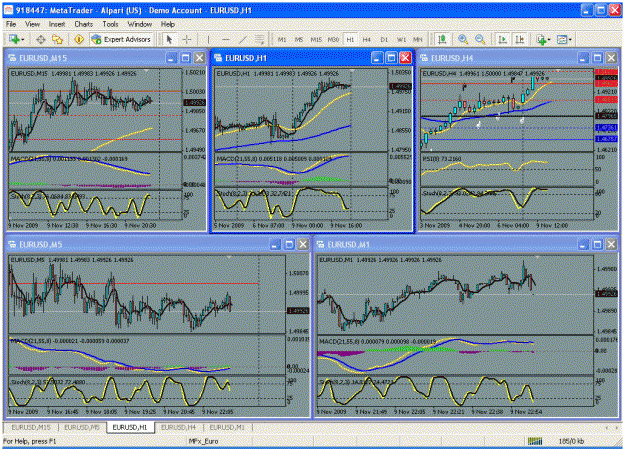The width and height of the screenshot is (625, 449).
Task: Expand the New Chart dropdown arrow
Action: [x=22, y=39]
